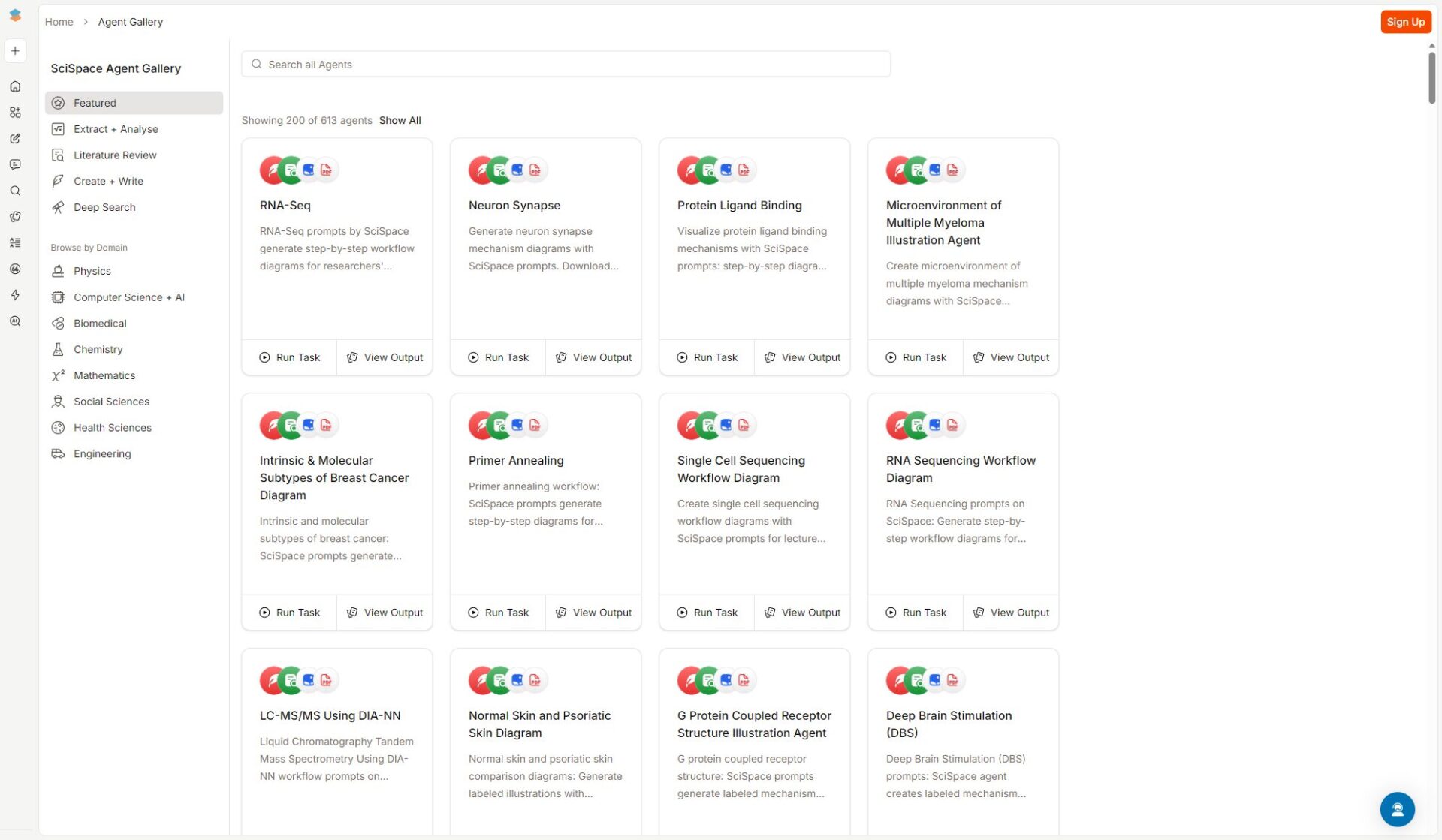Open the AI detector magnifier icon in left rail
The height and width of the screenshot is (840, 1442).
pyautogui.click(x=15, y=321)
